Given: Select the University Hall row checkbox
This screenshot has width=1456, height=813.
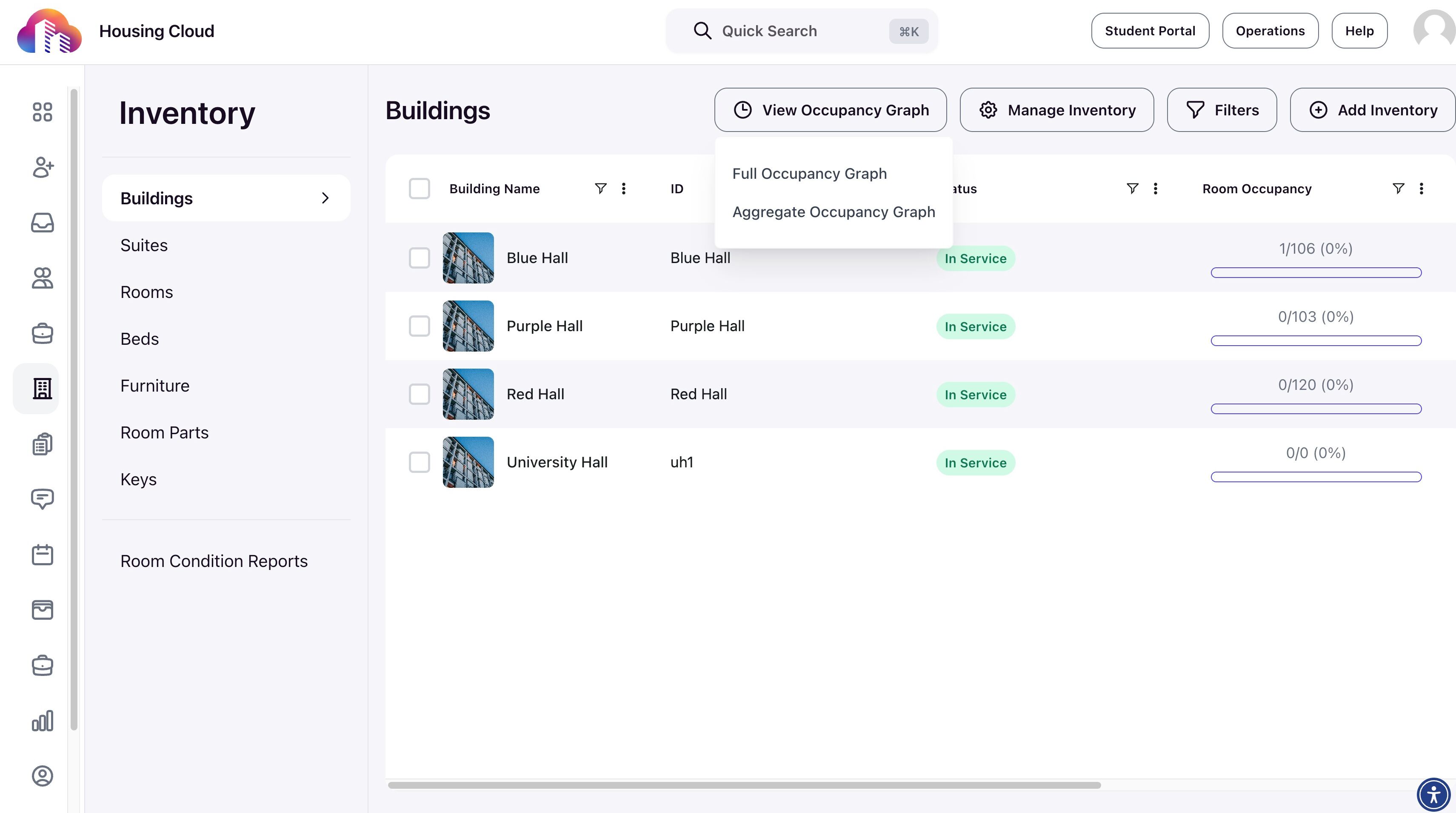Looking at the screenshot, I should (x=419, y=462).
